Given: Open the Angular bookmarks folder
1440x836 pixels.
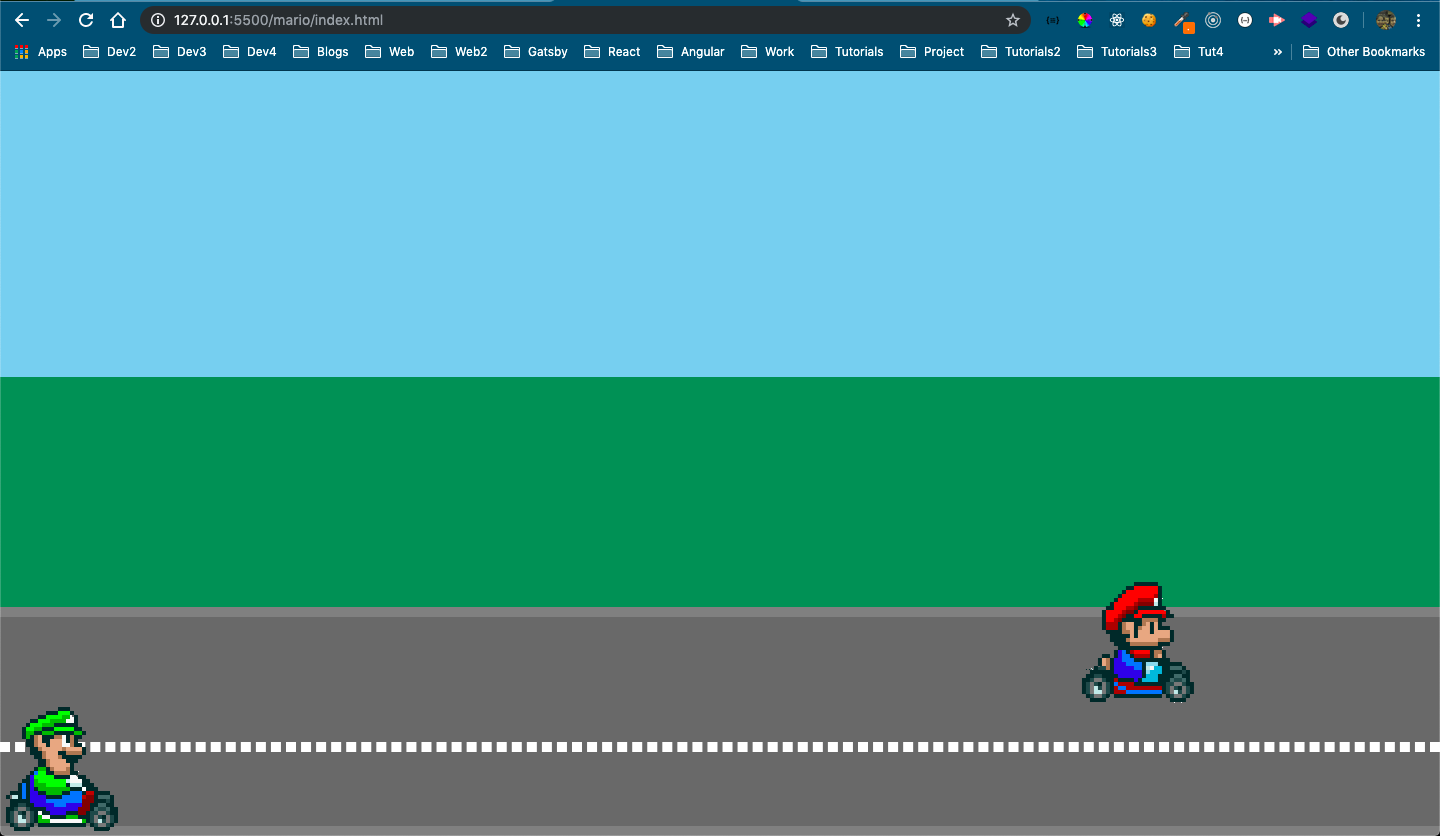Looking at the screenshot, I should click(x=691, y=52).
